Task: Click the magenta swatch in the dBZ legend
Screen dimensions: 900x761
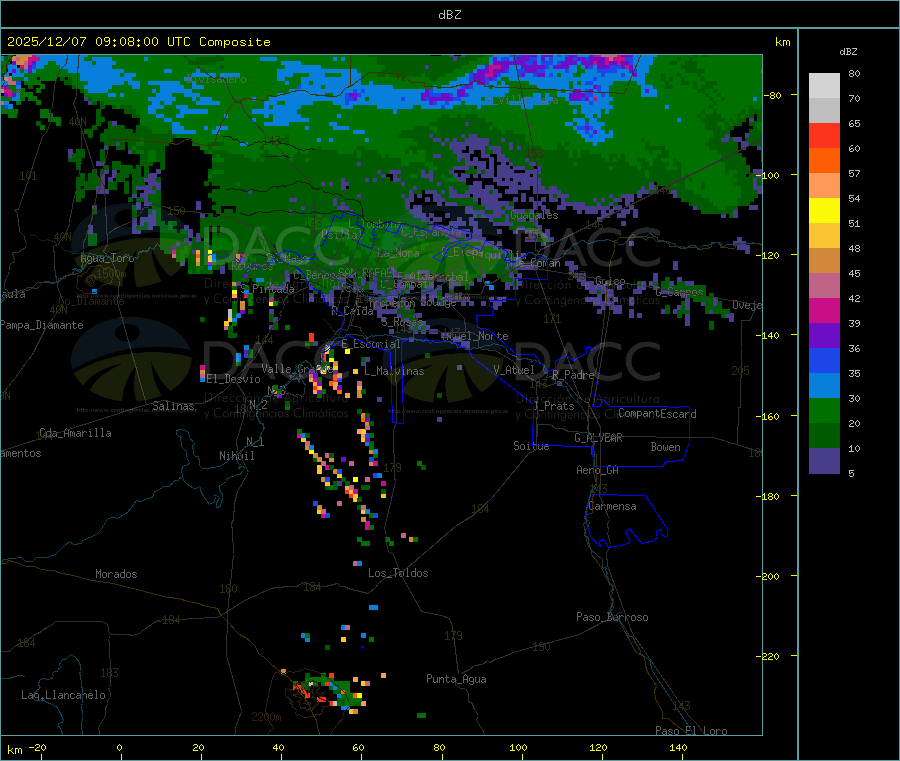Action: [824, 310]
